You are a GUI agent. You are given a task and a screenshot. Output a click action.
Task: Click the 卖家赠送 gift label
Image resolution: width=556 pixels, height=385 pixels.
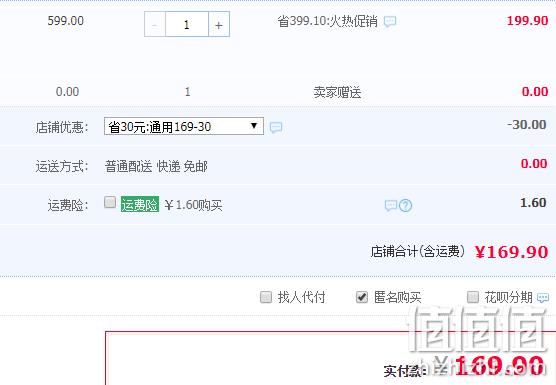pos(337,93)
